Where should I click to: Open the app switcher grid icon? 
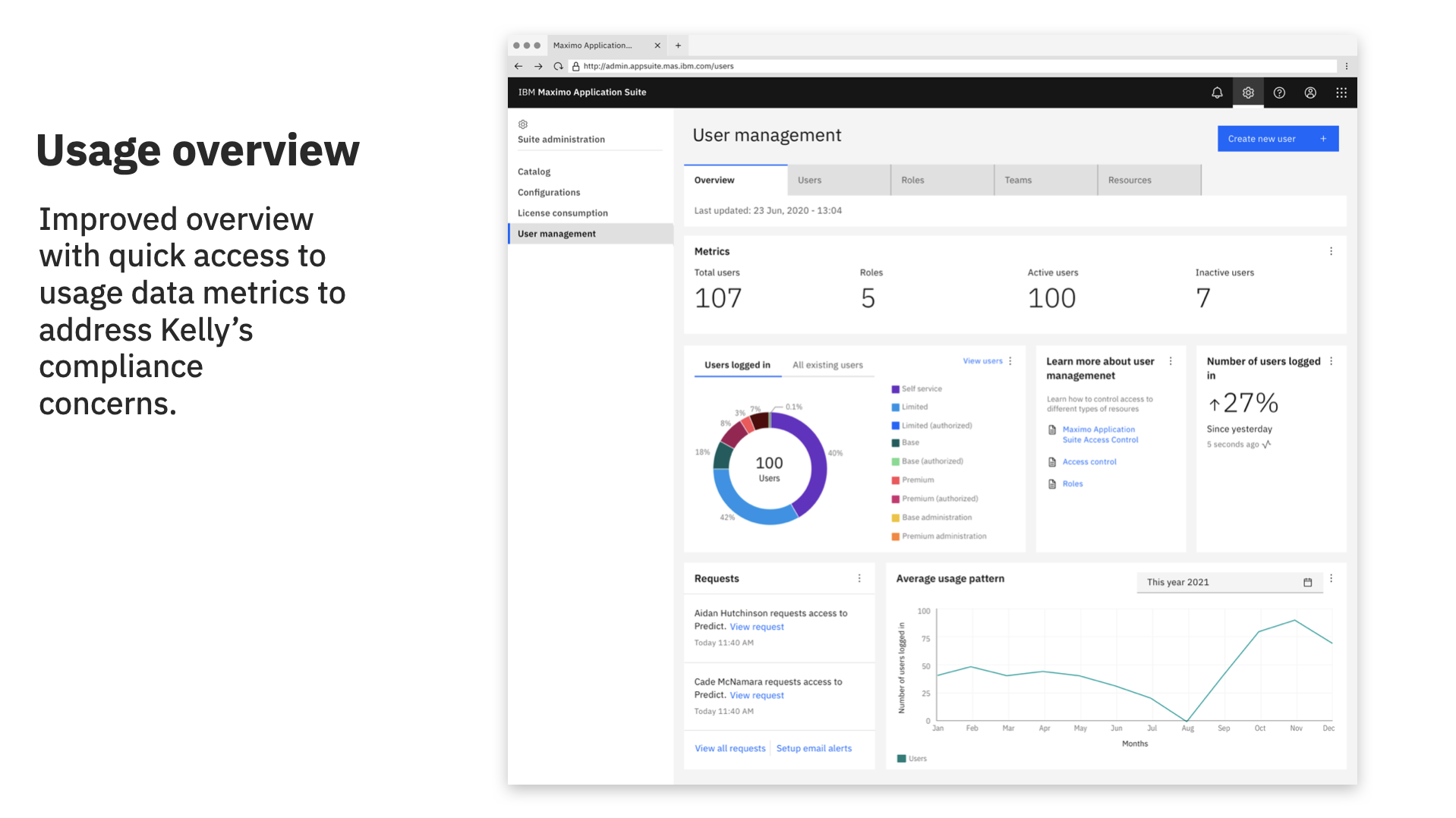click(1341, 93)
